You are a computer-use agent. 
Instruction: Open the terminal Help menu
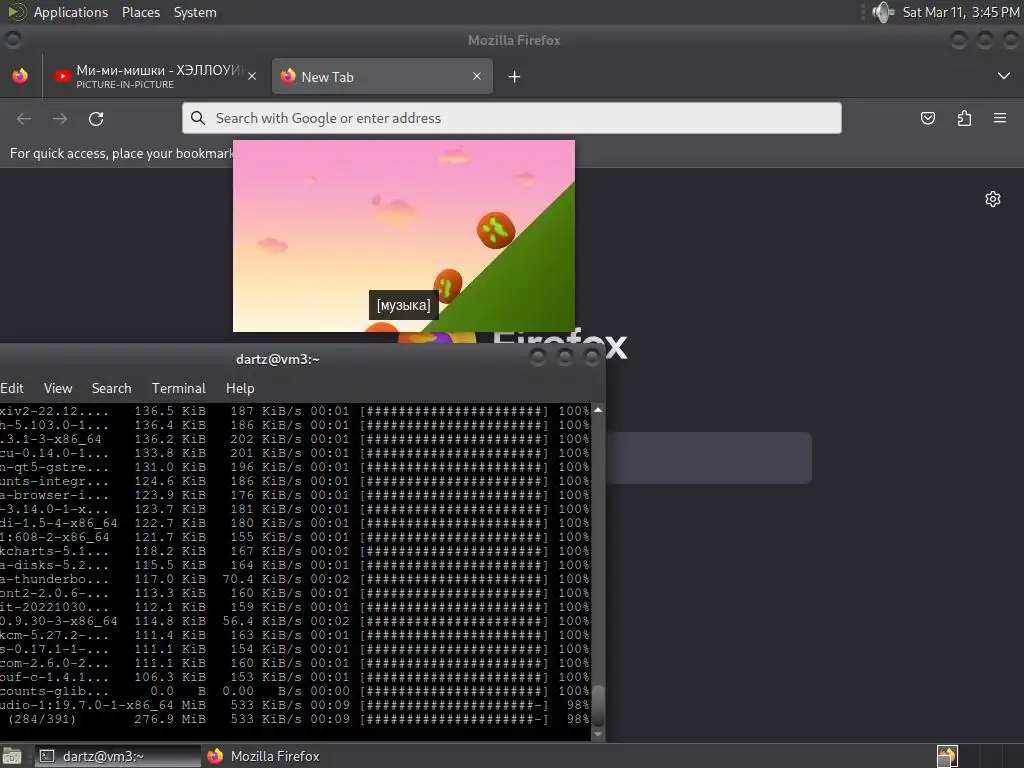pyautogui.click(x=240, y=389)
